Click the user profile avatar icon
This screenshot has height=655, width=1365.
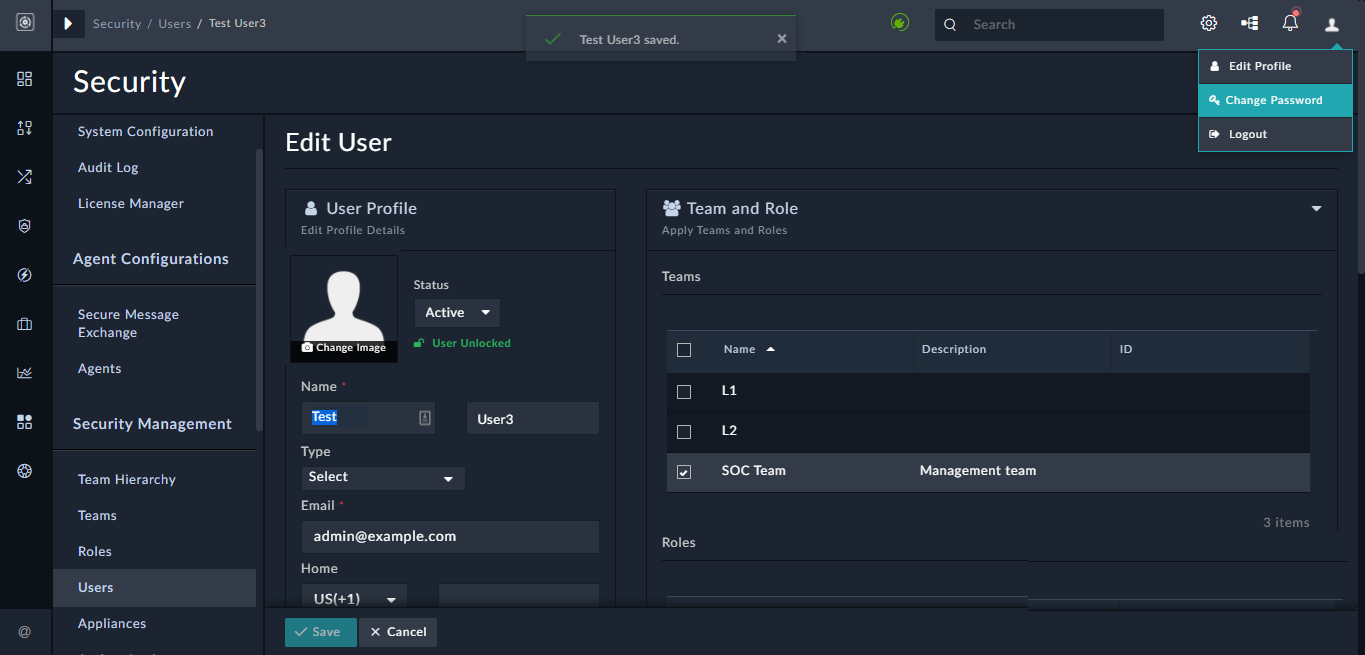coord(1331,23)
